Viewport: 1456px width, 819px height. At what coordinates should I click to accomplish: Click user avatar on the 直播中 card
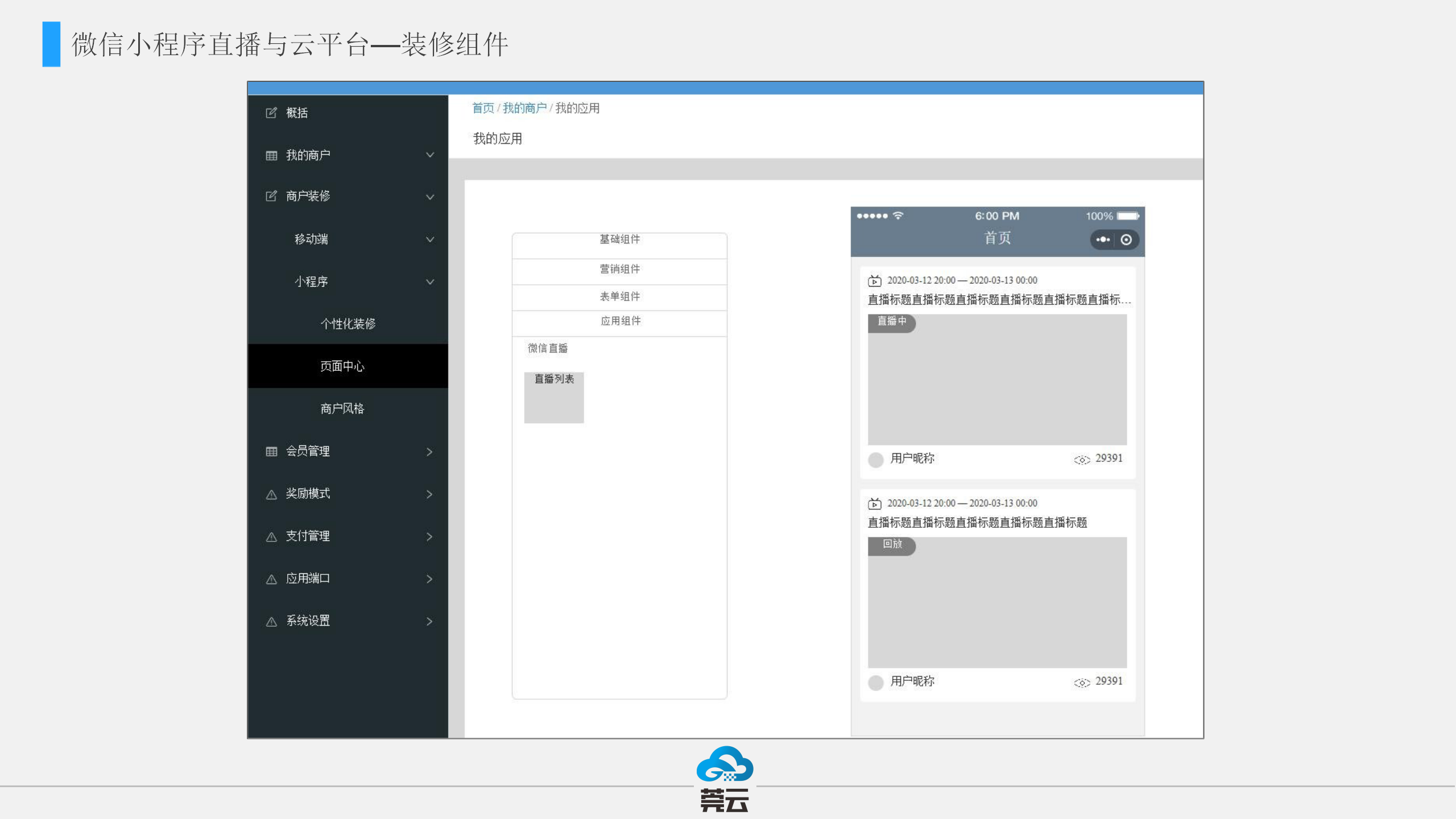(876, 460)
